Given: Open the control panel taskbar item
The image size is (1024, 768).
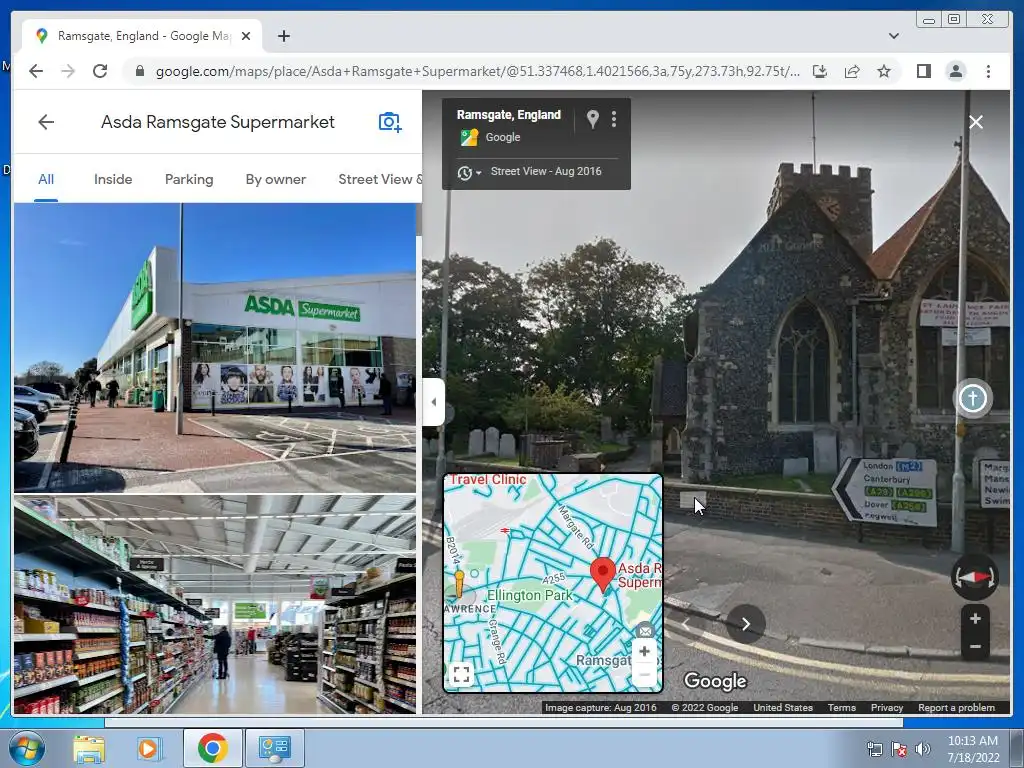Looking at the screenshot, I should (x=274, y=748).
